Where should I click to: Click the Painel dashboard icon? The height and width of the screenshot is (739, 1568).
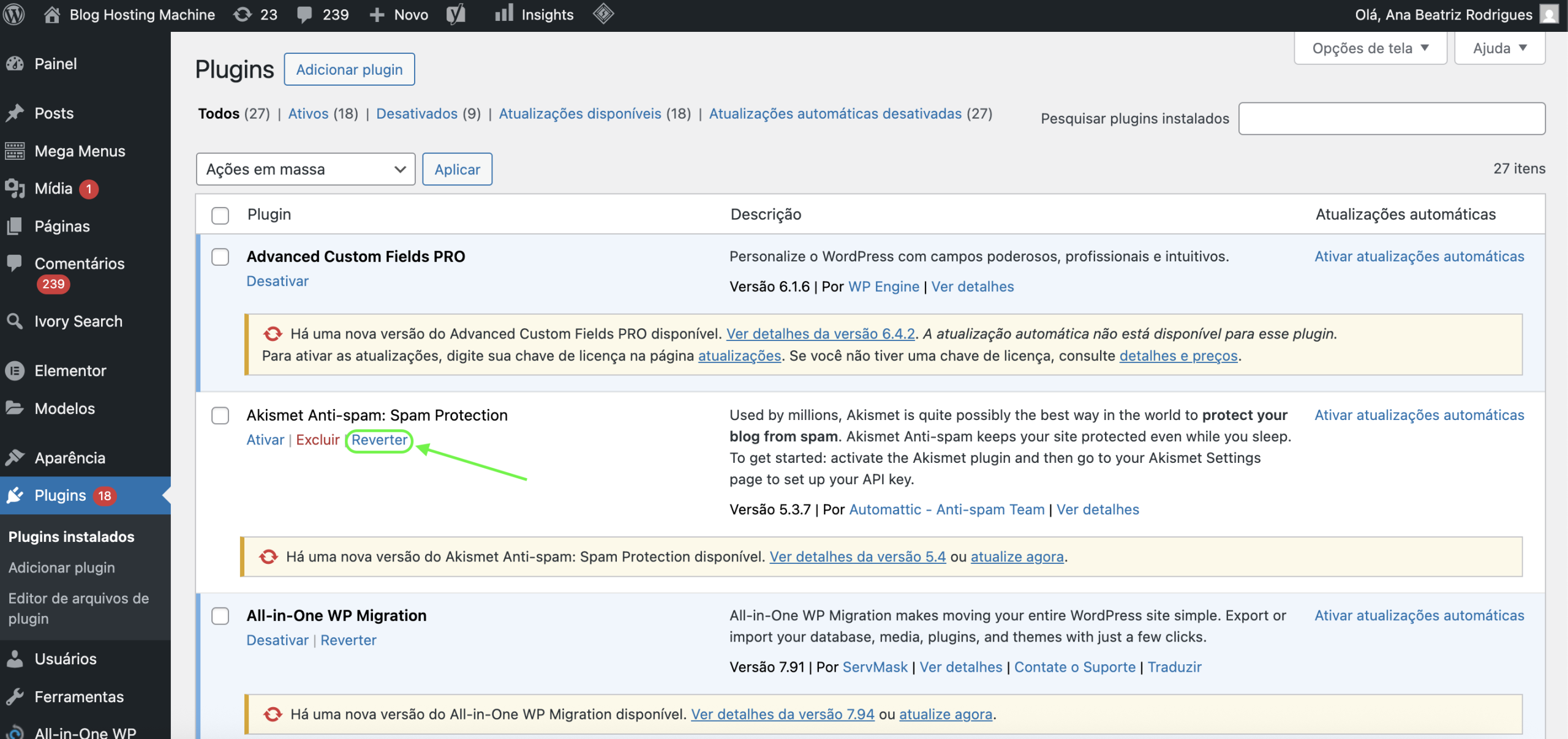(x=15, y=64)
